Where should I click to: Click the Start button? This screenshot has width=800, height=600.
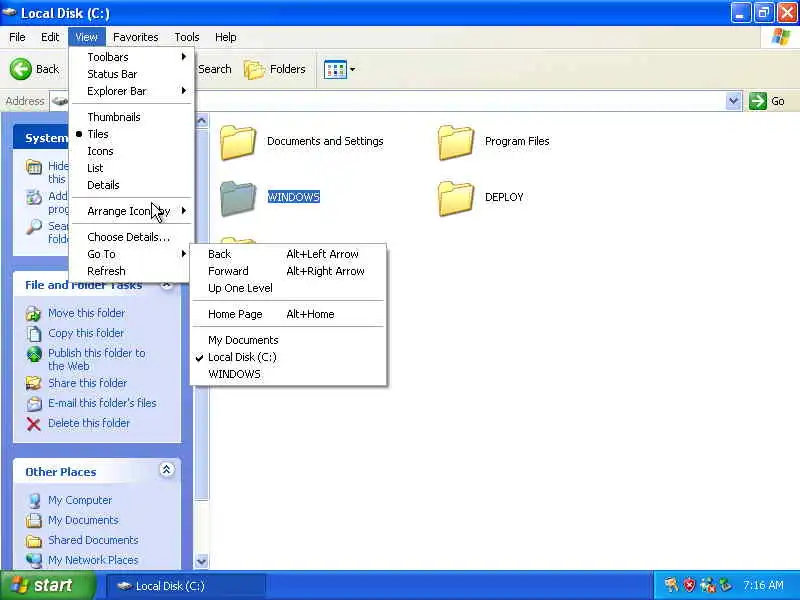pos(48,585)
